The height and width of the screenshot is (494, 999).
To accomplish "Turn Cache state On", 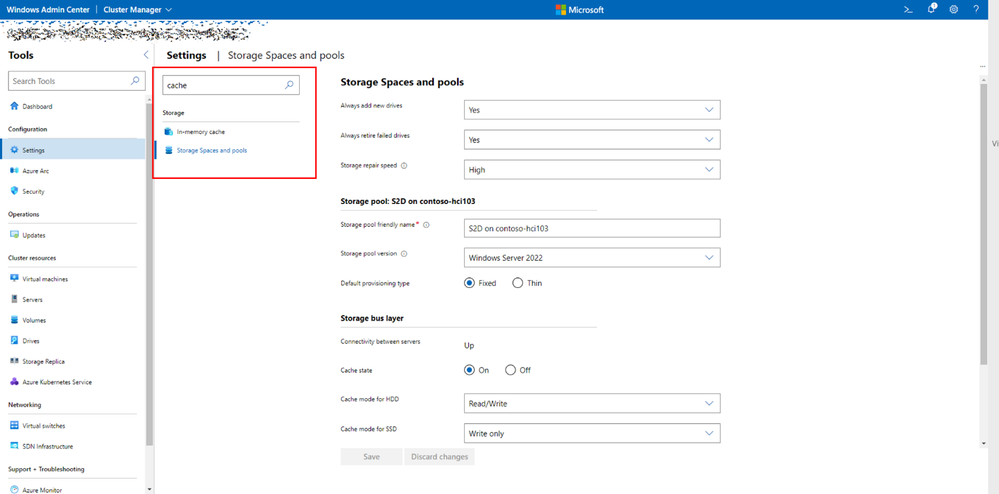I will pyautogui.click(x=470, y=370).
